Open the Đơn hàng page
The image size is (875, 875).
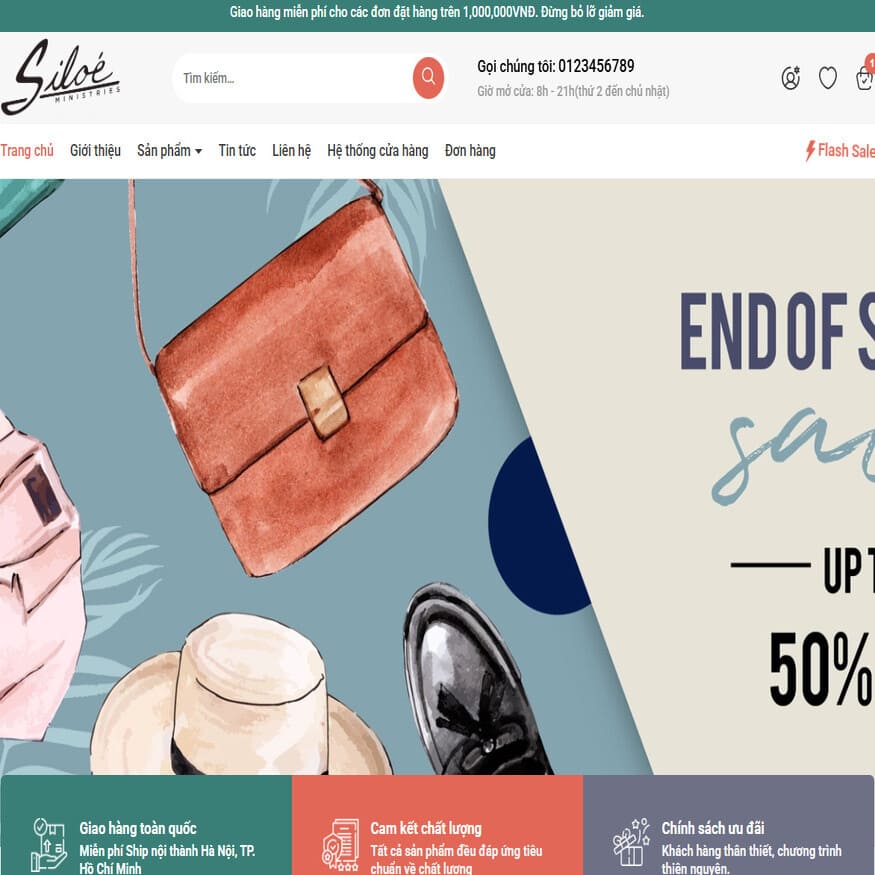(x=470, y=151)
